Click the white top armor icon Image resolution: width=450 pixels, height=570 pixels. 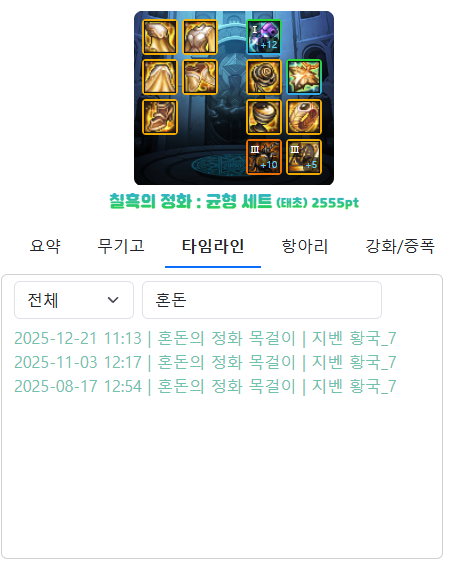pos(200,37)
